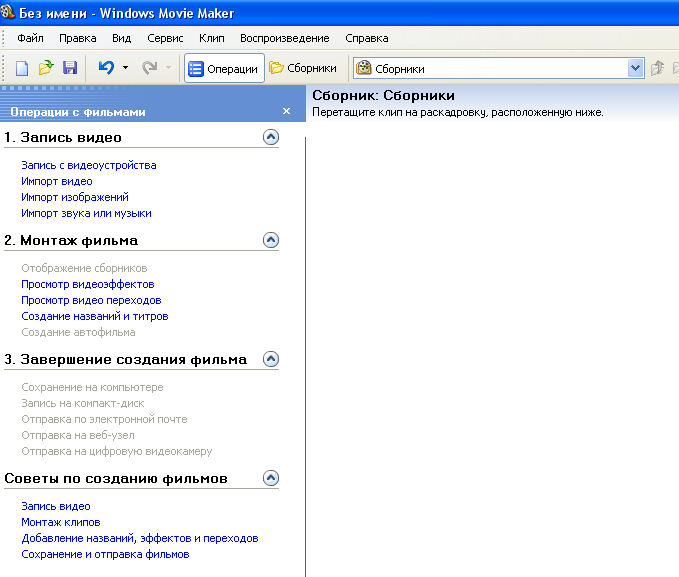Toggle the Сборники collections pane button
Image resolution: width=679 pixels, height=577 pixels.
pos(303,68)
